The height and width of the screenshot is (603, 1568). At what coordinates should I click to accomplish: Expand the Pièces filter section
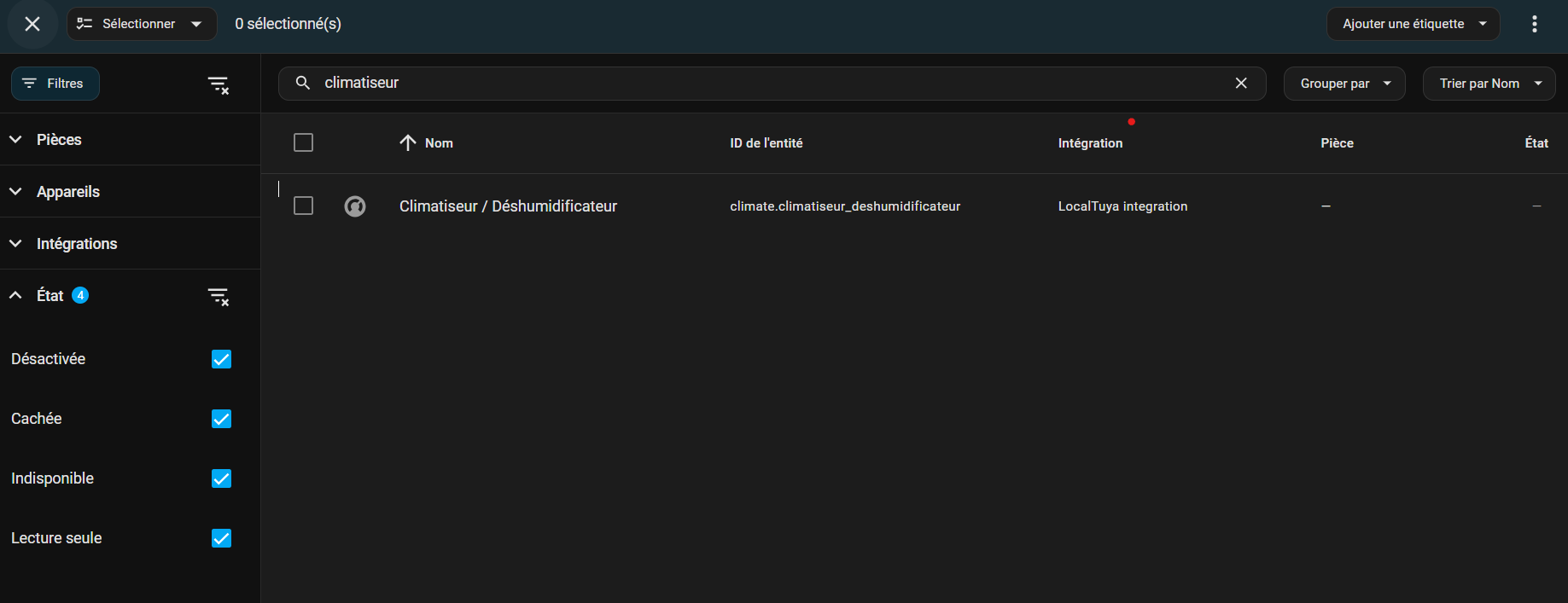coord(58,140)
